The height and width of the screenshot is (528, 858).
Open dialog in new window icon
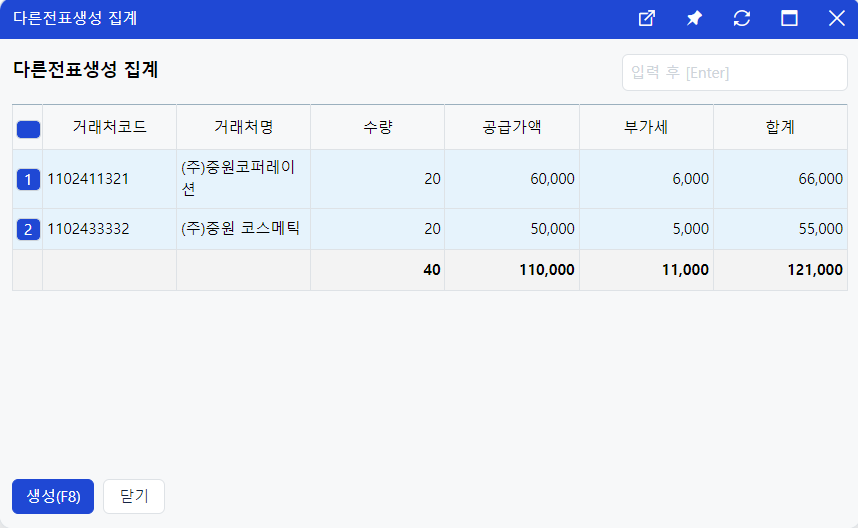647,19
